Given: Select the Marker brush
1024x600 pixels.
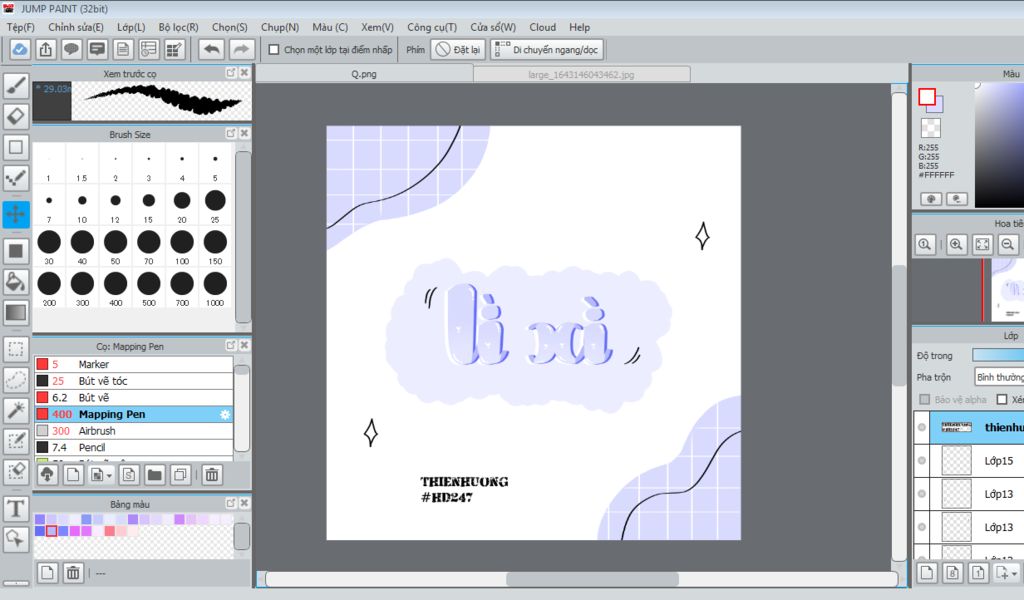Looking at the screenshot, I should coord(134,364).
